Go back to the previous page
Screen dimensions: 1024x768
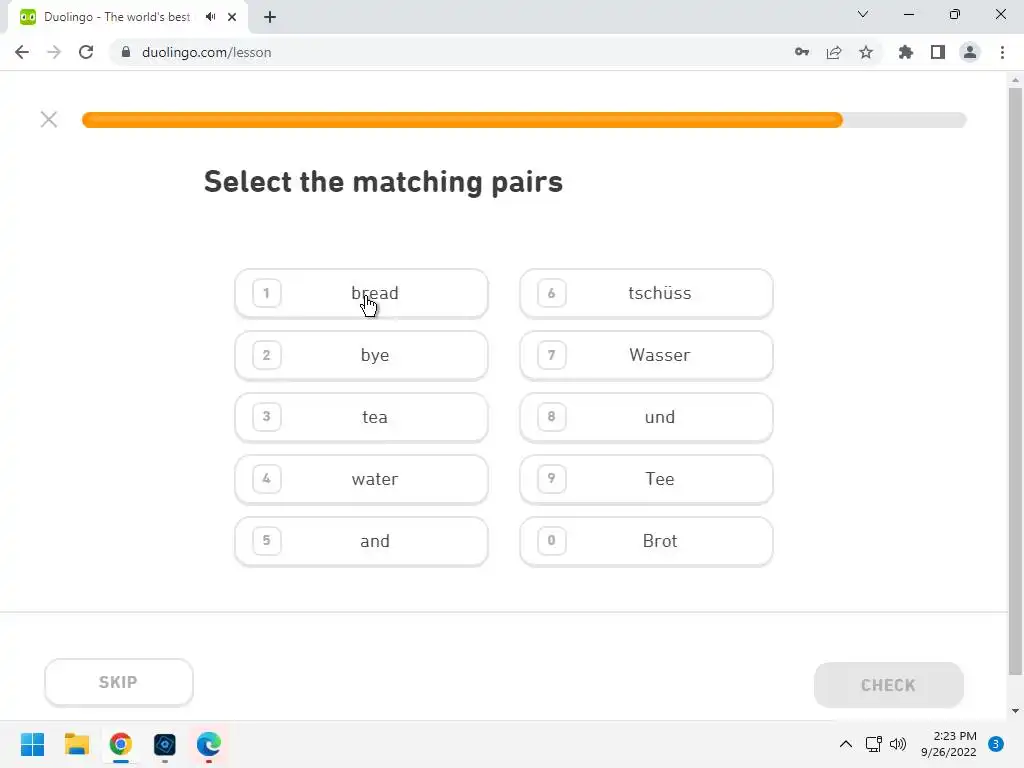click(x=22, y=52)
